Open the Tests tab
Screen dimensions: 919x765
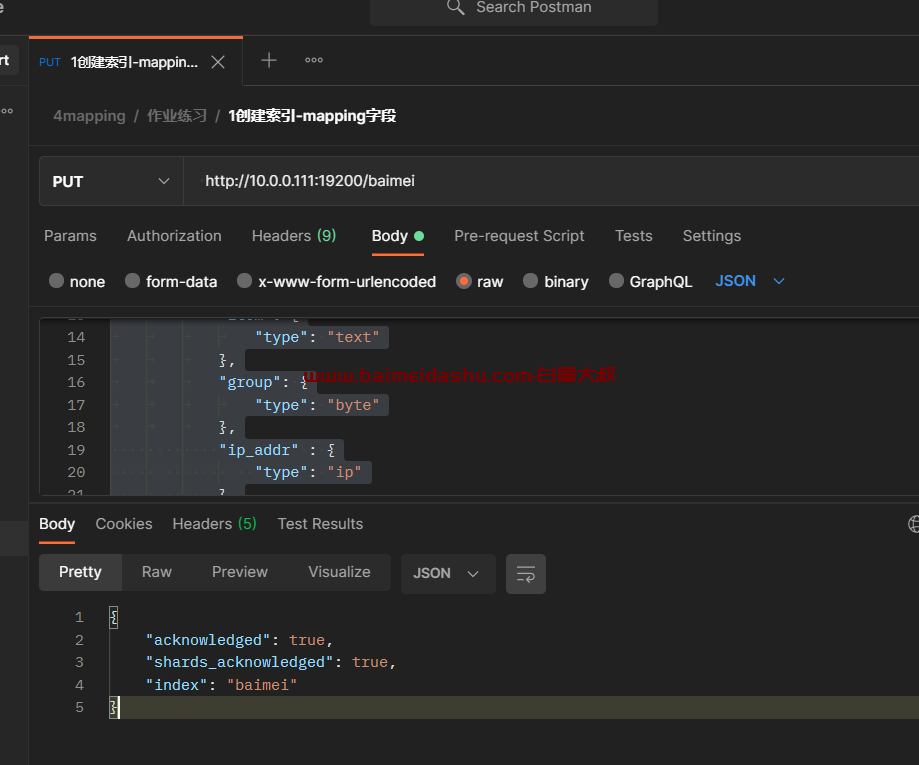pos(634,236)
